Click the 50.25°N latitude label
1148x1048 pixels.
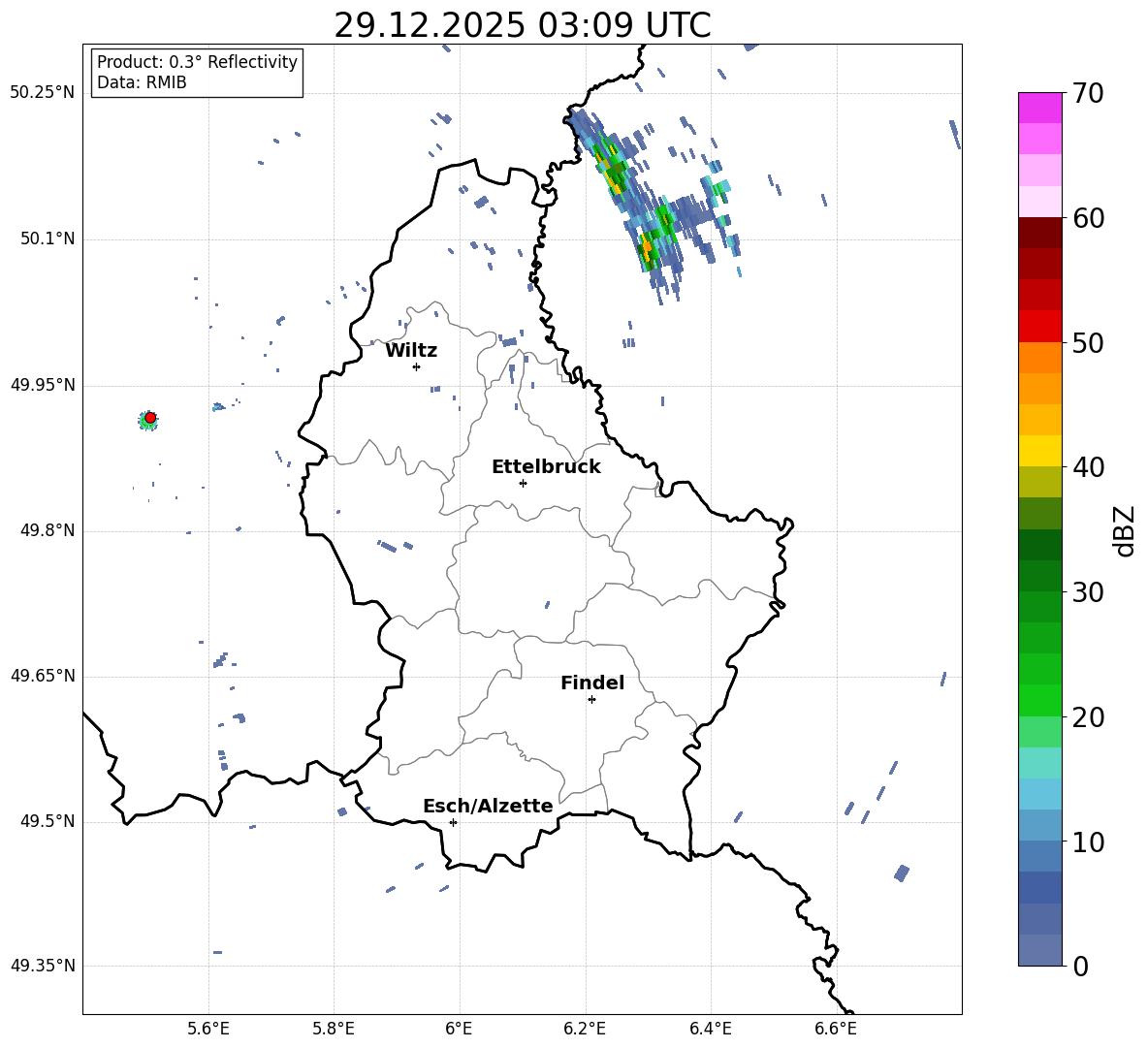(x=43, y=93)
